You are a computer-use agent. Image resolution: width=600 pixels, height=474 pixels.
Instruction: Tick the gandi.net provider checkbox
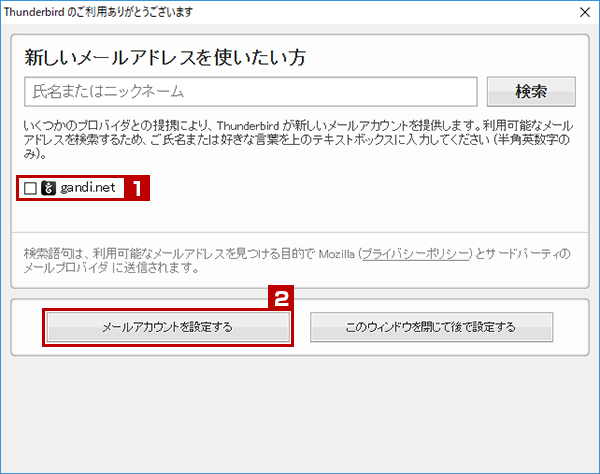pyautogui.click(x=30, y=188)
